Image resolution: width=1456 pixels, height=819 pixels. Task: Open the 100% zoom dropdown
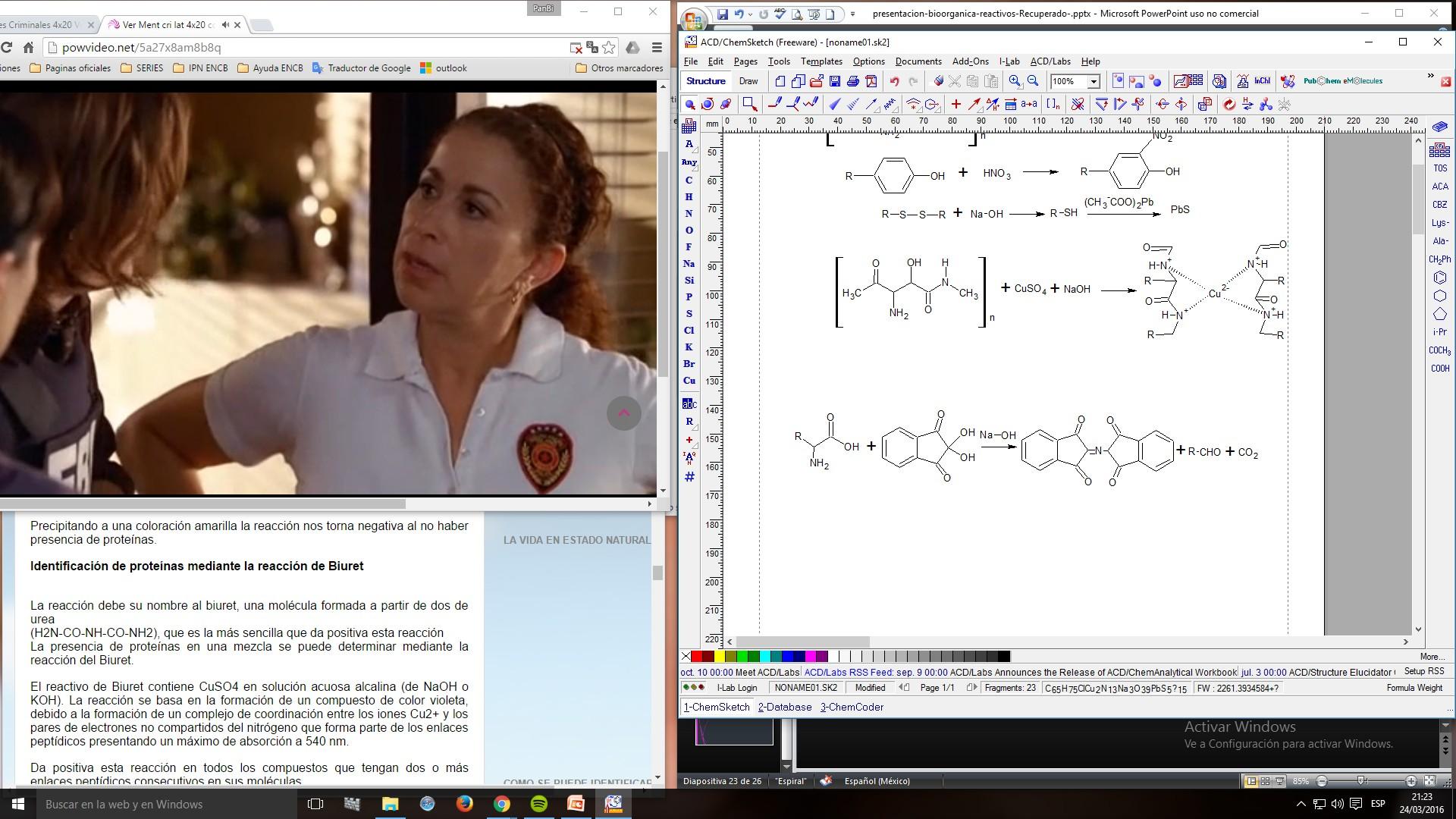[1094, 82]
